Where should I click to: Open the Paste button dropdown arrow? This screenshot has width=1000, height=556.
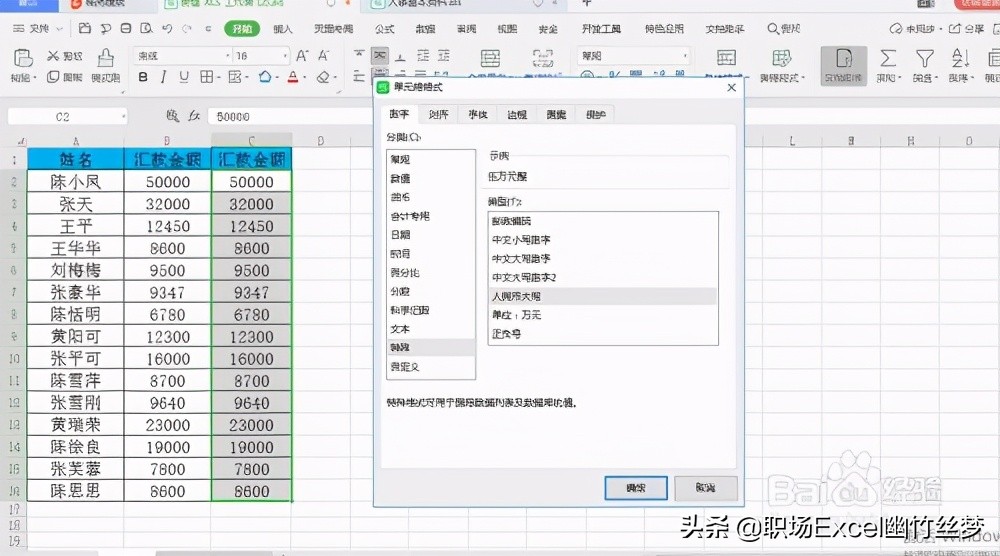(x=34, y=78)
